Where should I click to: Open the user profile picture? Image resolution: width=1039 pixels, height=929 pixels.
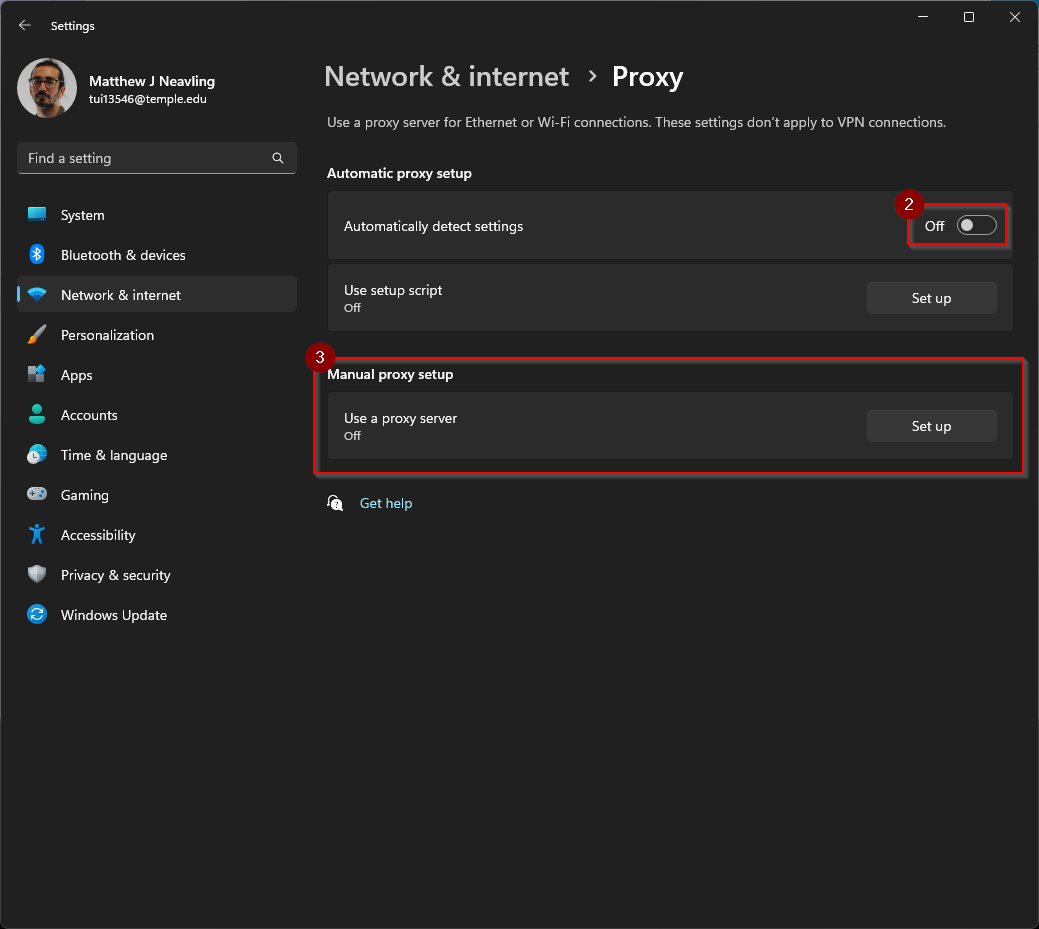(47, 88)
